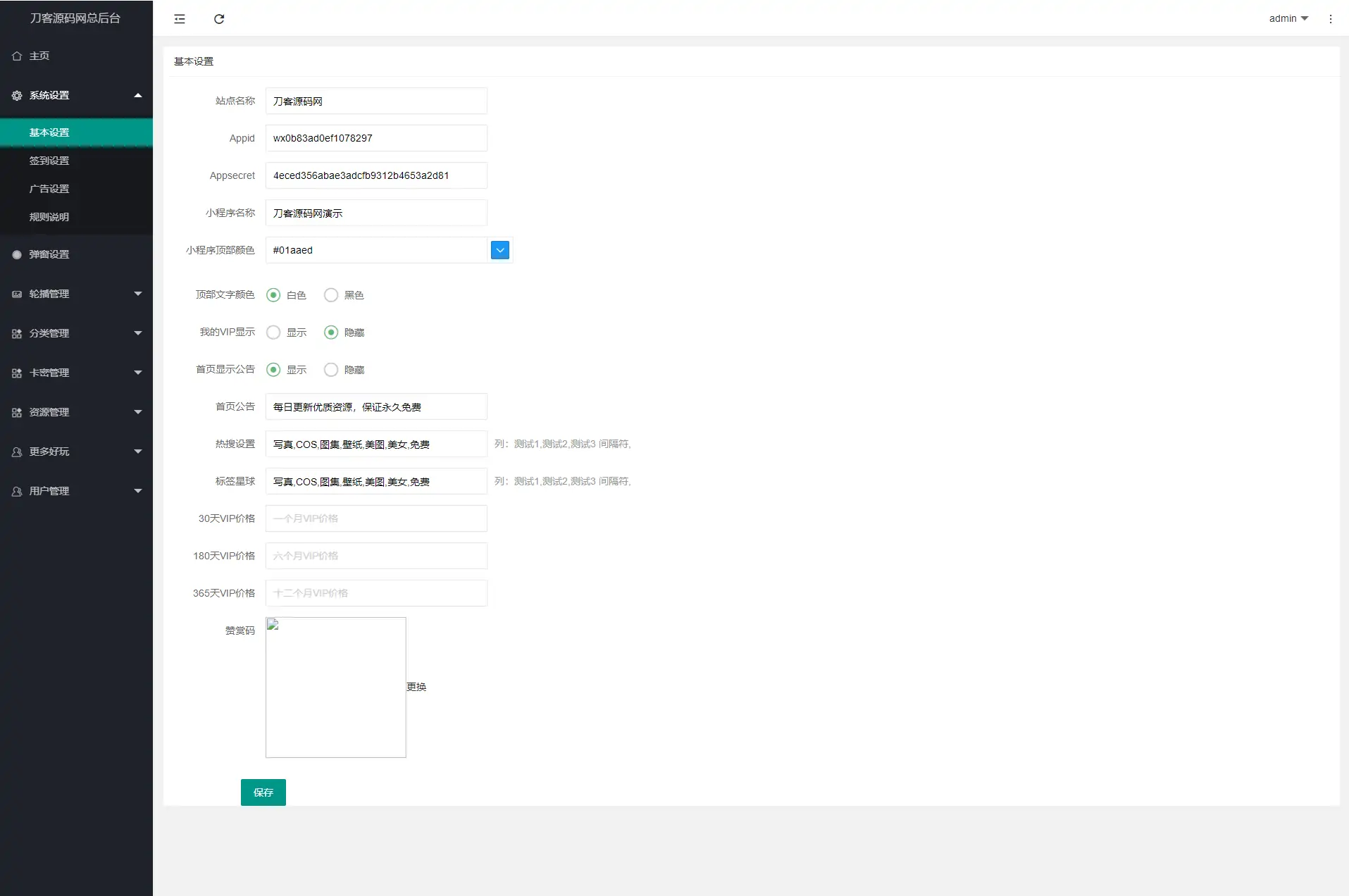The image size is (1349, 896).
Task: Open the mini-program top color picker
Action: (499, 250)
